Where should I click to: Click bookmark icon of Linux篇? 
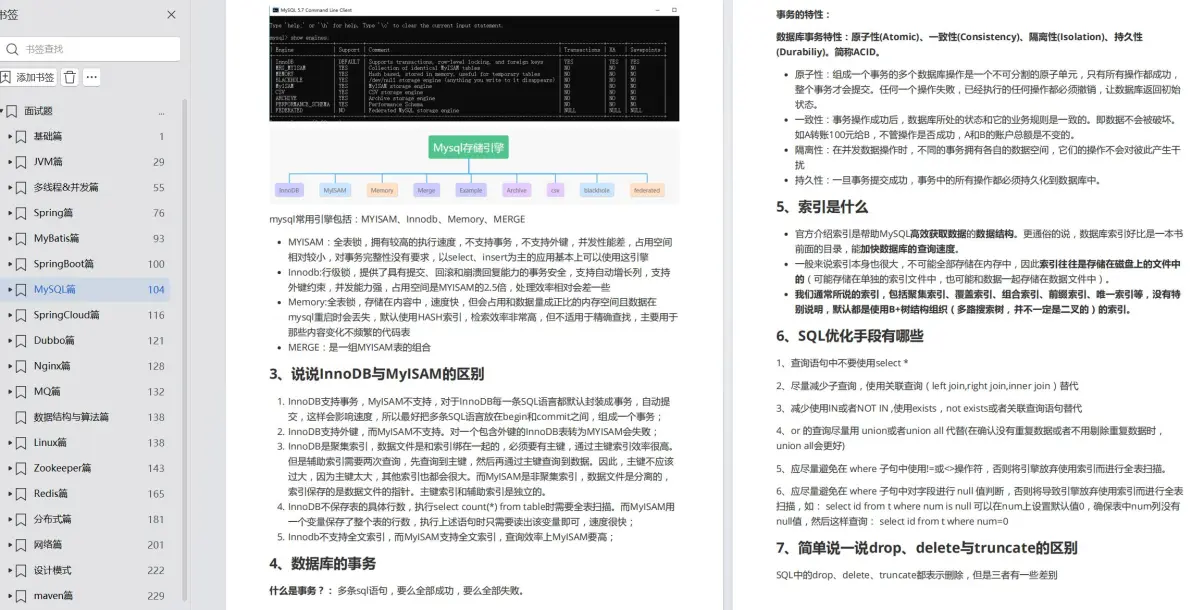(21, 443)
